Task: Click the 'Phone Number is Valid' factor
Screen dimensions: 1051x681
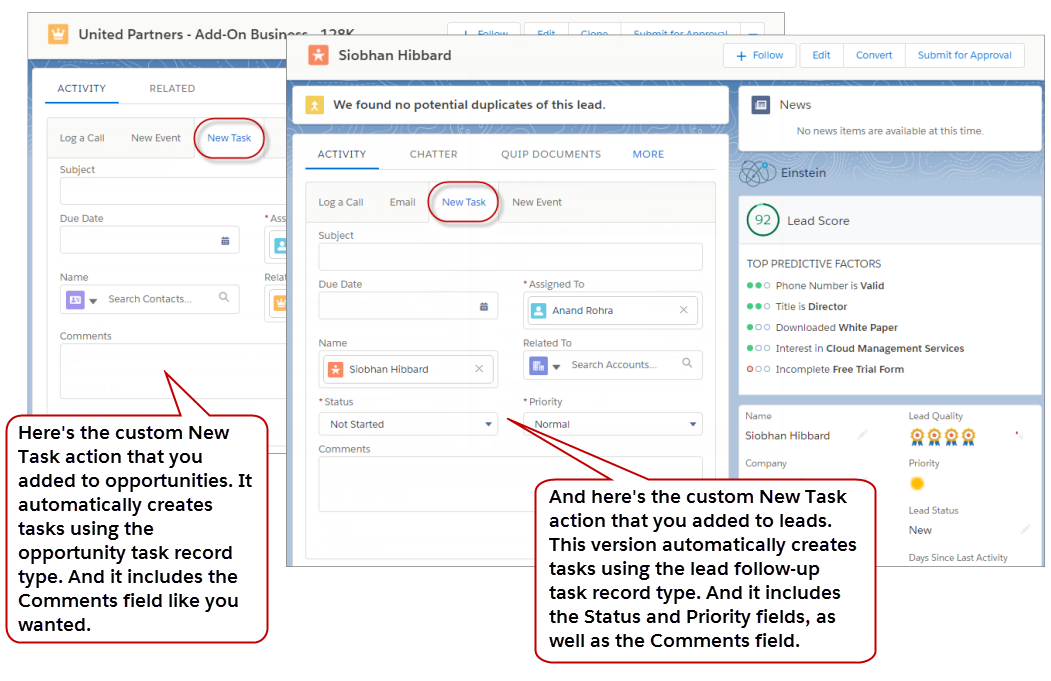Action: point(829,286)
